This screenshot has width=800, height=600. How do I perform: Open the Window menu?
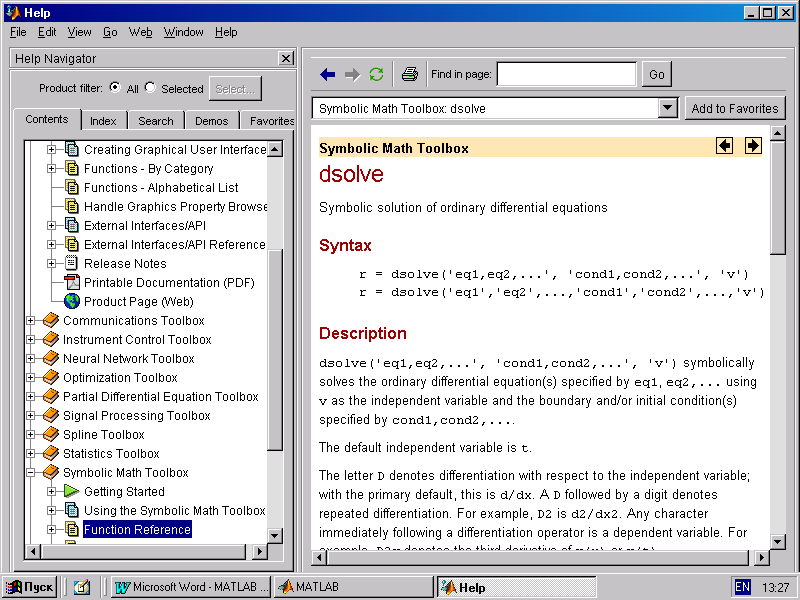pos(183,32)
